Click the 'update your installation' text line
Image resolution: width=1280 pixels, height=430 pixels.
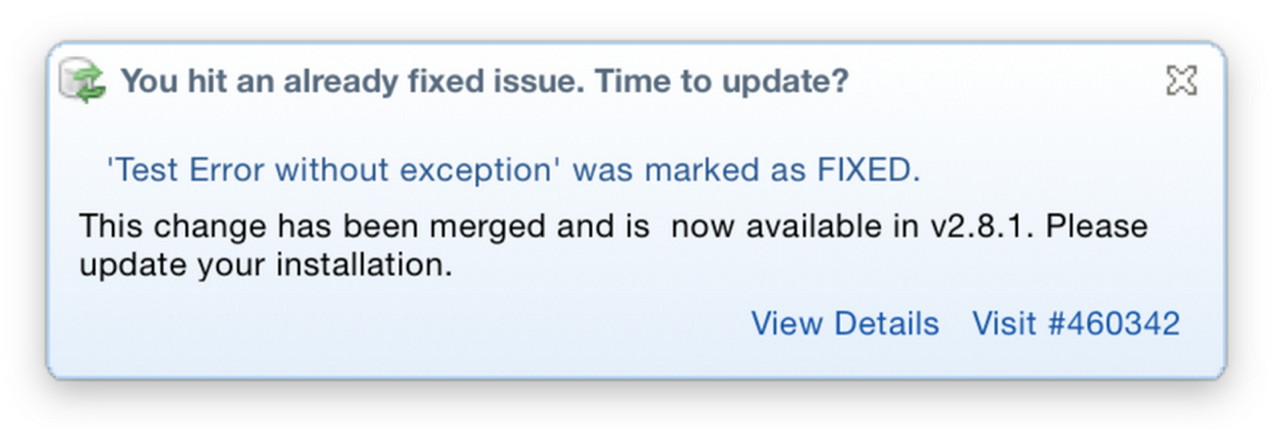click(265, 267)
